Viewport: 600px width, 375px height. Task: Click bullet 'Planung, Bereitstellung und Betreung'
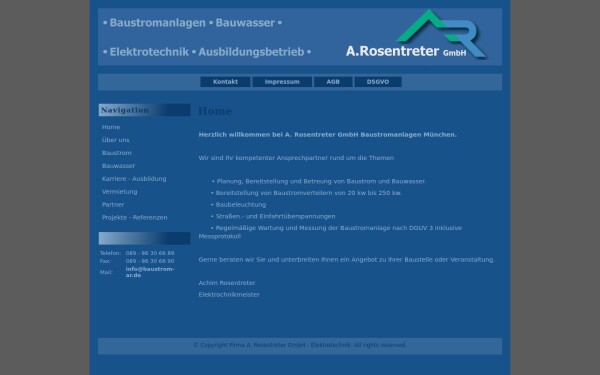[319, 181]
